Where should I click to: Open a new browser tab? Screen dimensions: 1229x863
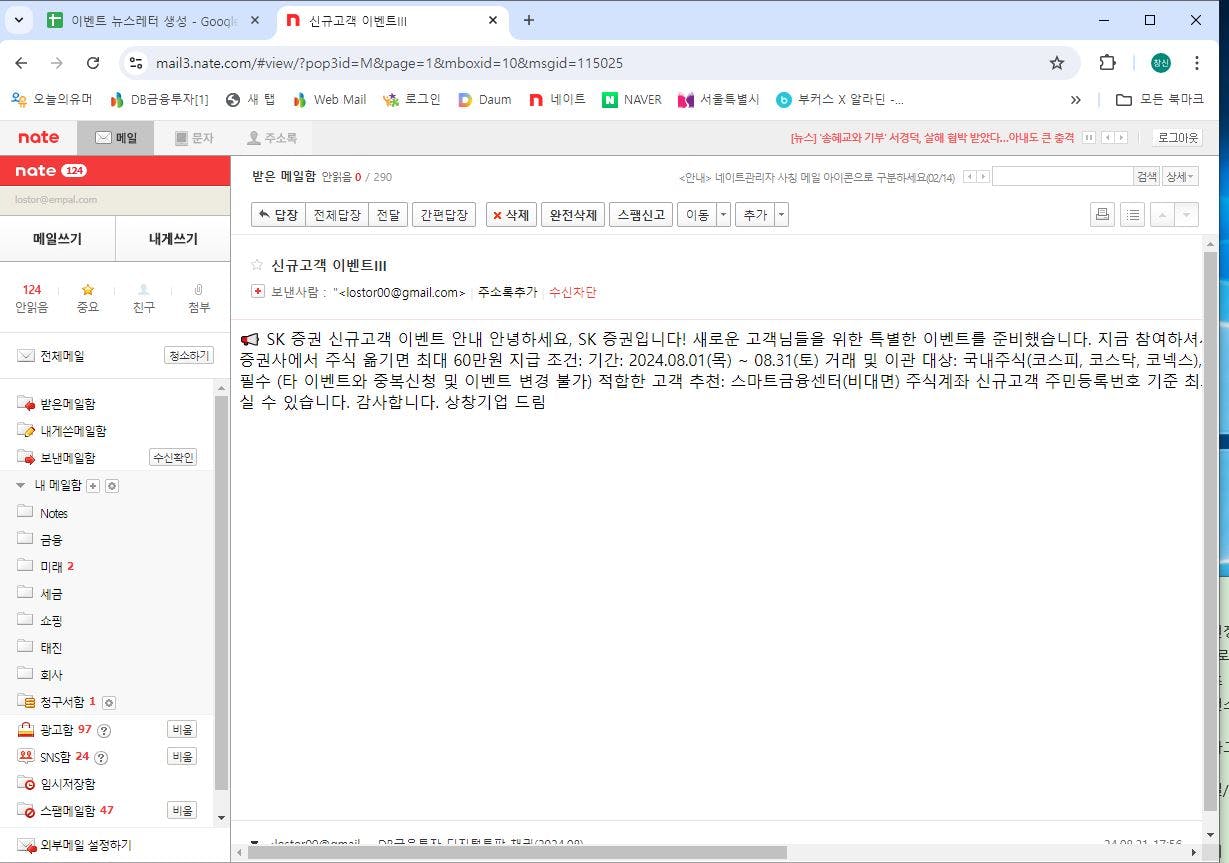pos(529,20)
